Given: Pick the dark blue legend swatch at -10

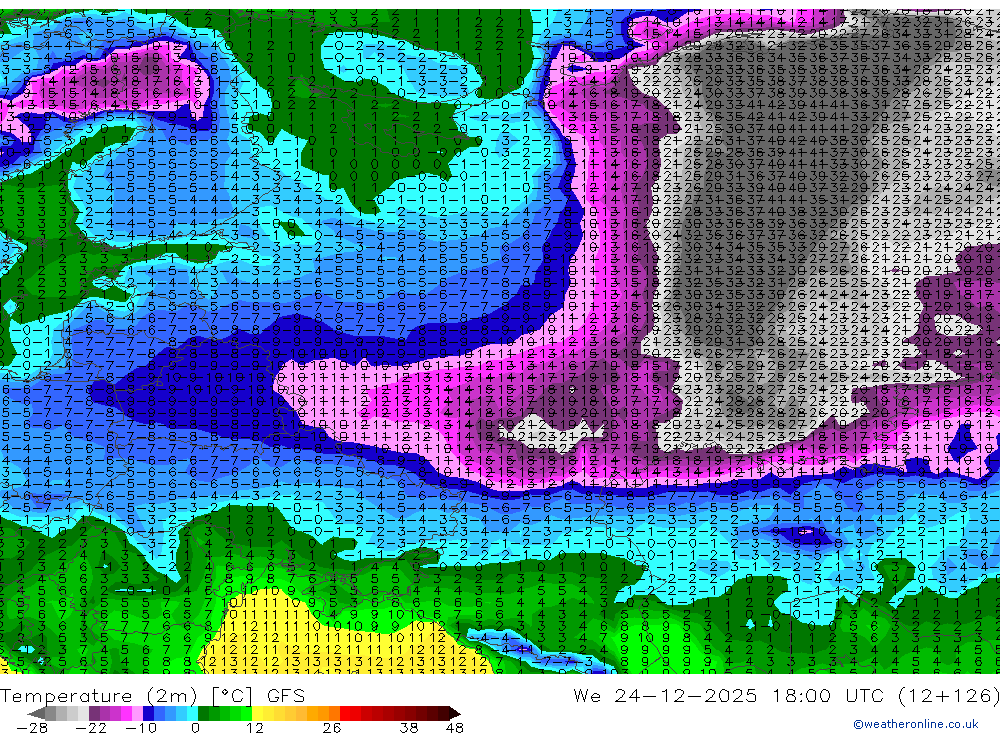Looking at the screenshot, I should click(x=148, y=714).
